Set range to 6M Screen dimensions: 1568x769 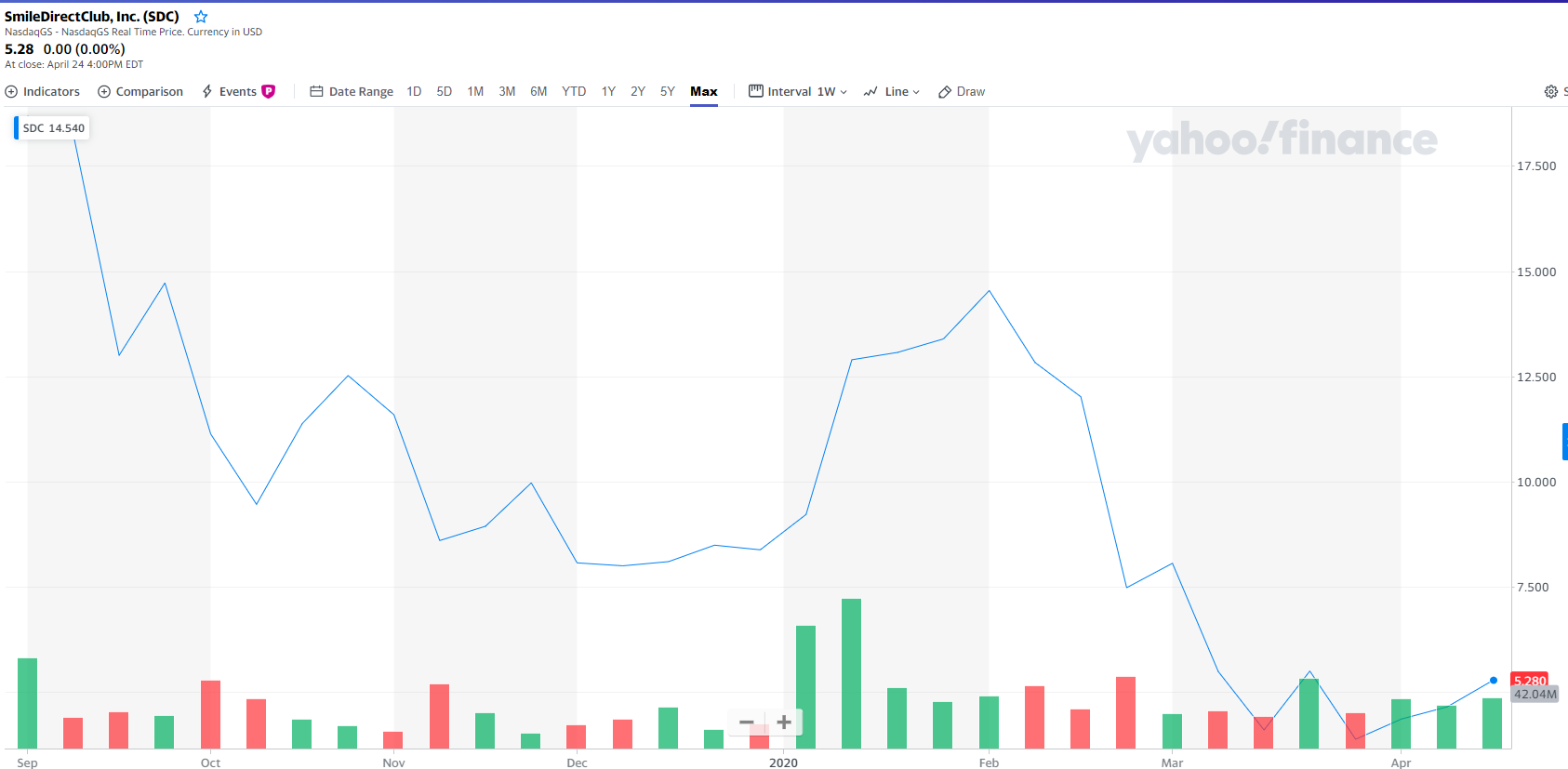tap(538, 92)
